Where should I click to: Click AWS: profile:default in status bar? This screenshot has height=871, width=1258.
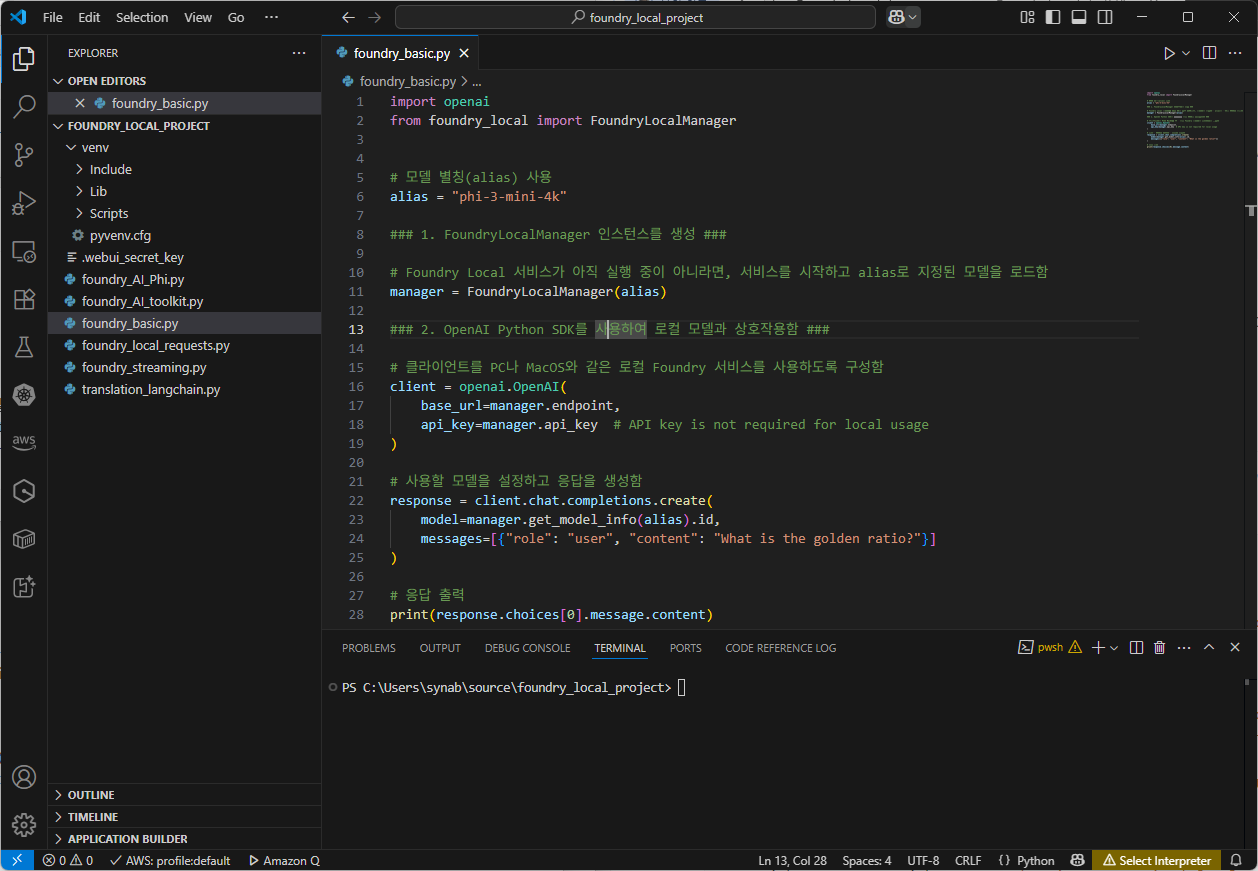click(170, 860)
